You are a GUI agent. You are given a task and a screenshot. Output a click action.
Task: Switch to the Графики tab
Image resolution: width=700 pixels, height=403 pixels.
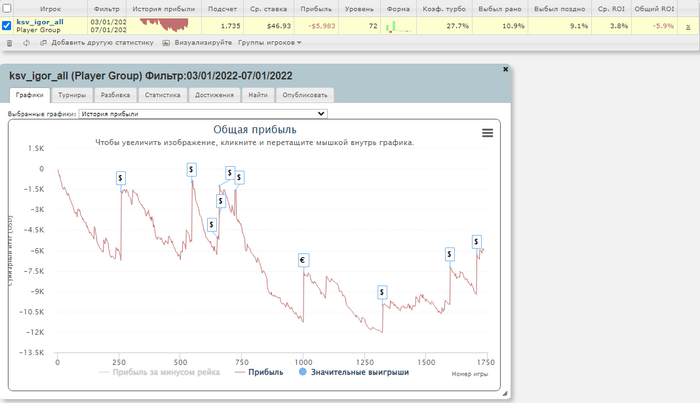point(29,95)
